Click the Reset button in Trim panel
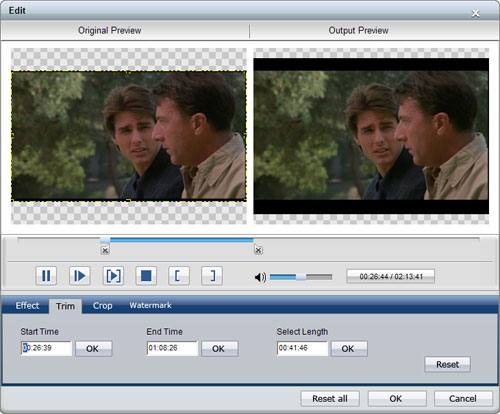 point(448,364)
